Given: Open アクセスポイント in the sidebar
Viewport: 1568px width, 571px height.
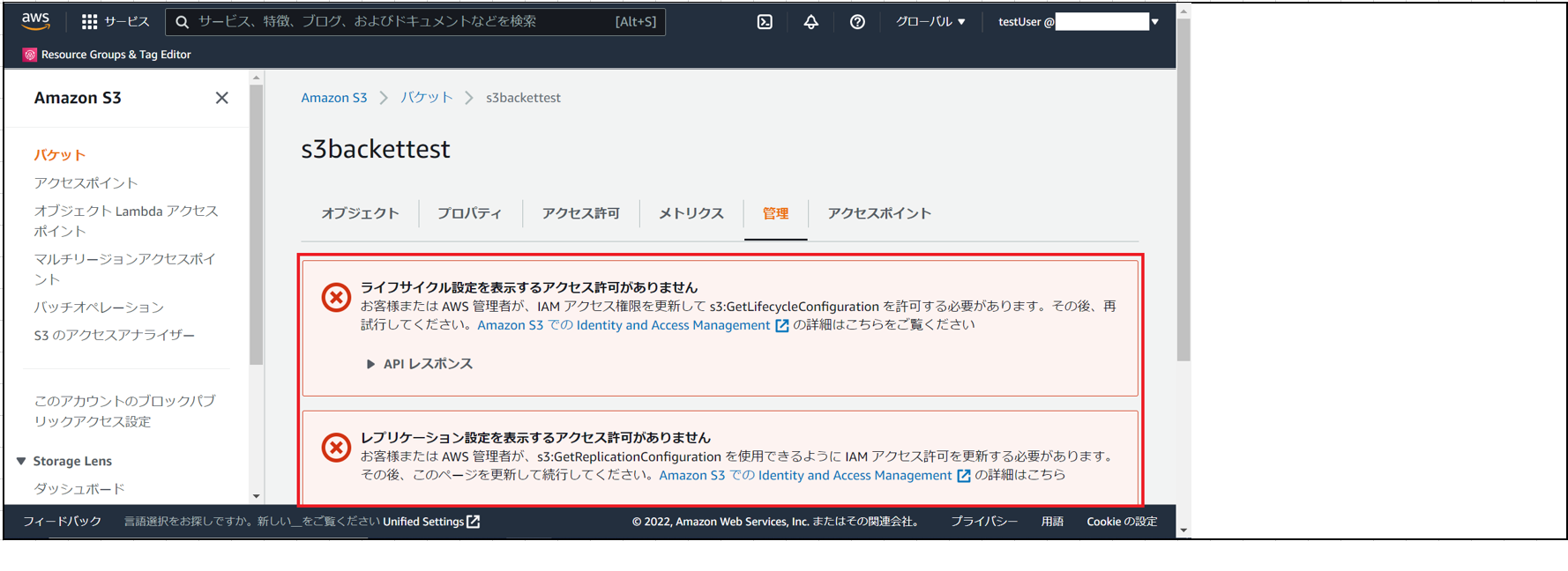Looking at the screenshot, I should [x=86, y=183].
